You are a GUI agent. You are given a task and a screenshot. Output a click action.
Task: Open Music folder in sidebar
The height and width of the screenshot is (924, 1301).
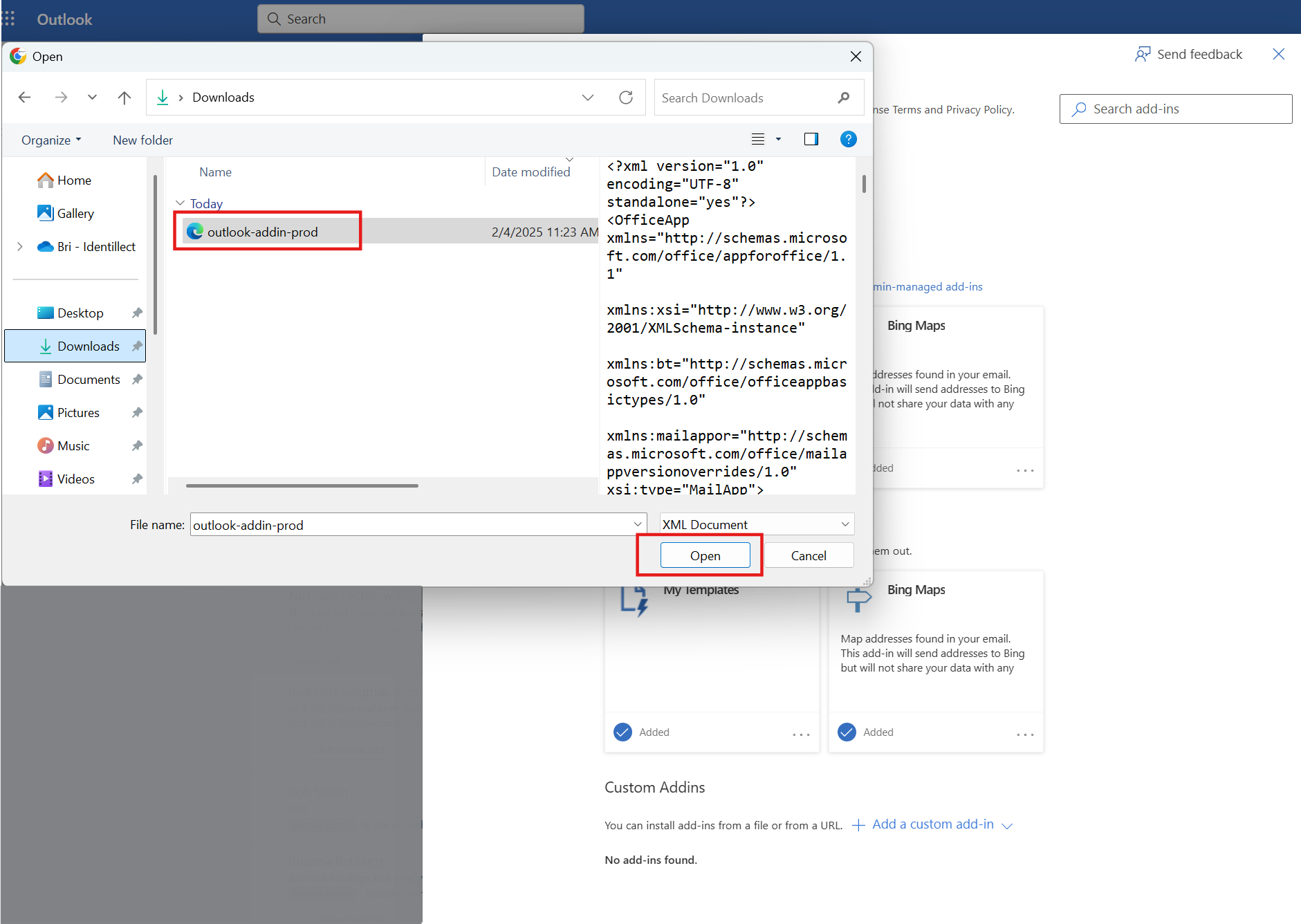64,446
